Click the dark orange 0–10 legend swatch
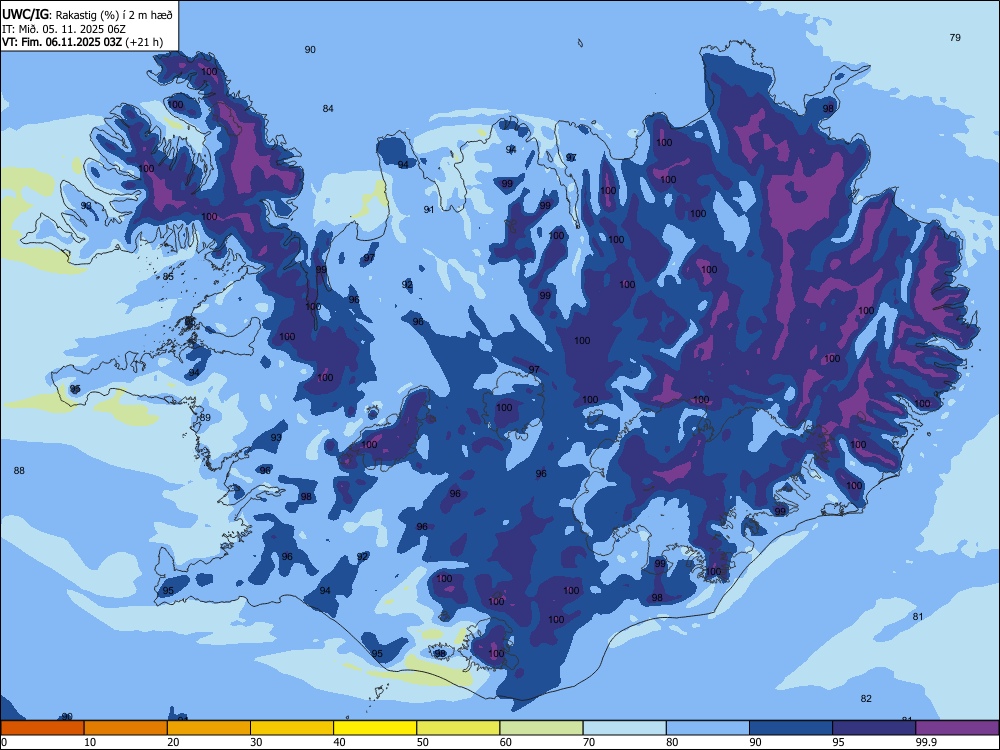Viewport: 1000px width, 750px height. (42, 728)
